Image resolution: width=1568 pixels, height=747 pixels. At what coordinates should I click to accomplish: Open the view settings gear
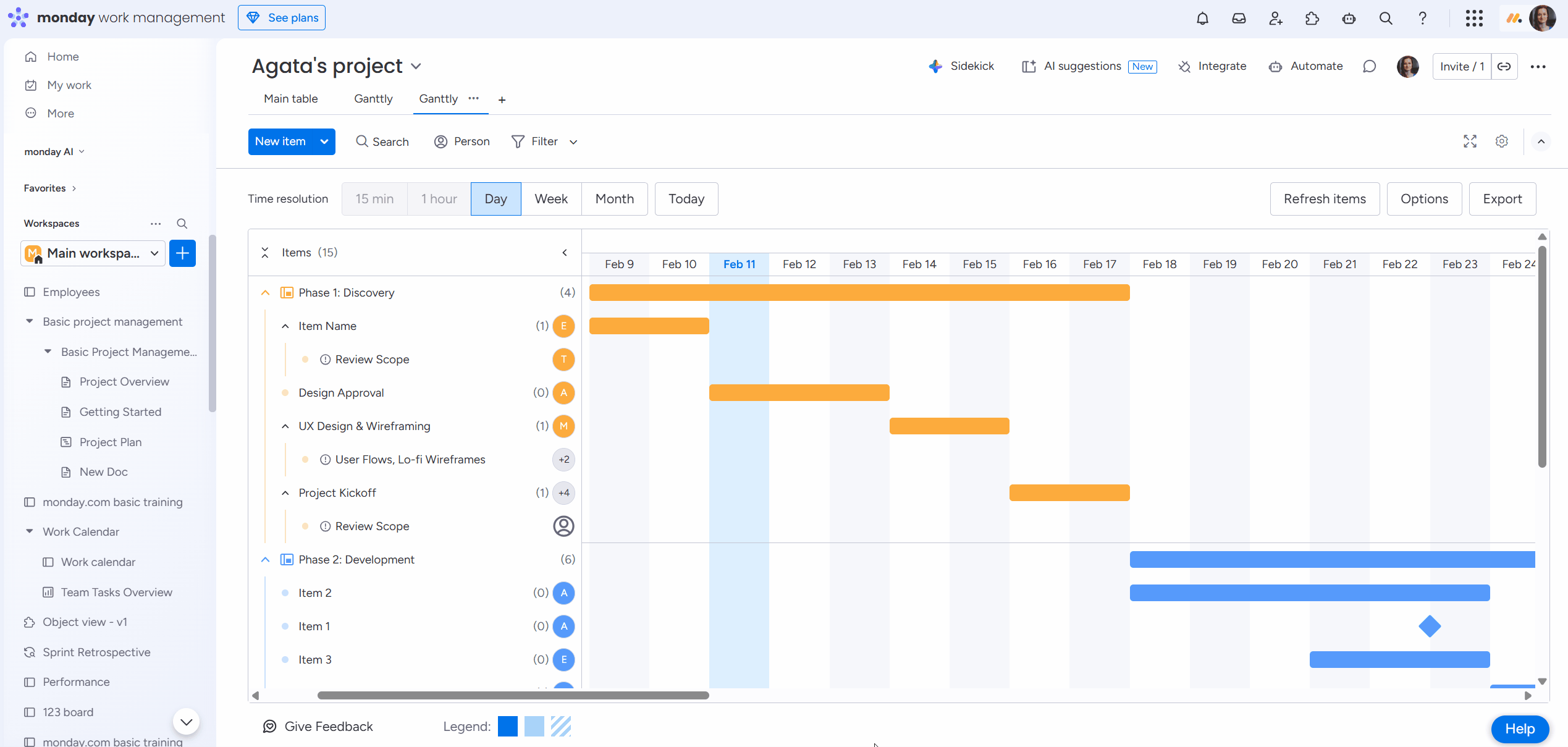1502,141
